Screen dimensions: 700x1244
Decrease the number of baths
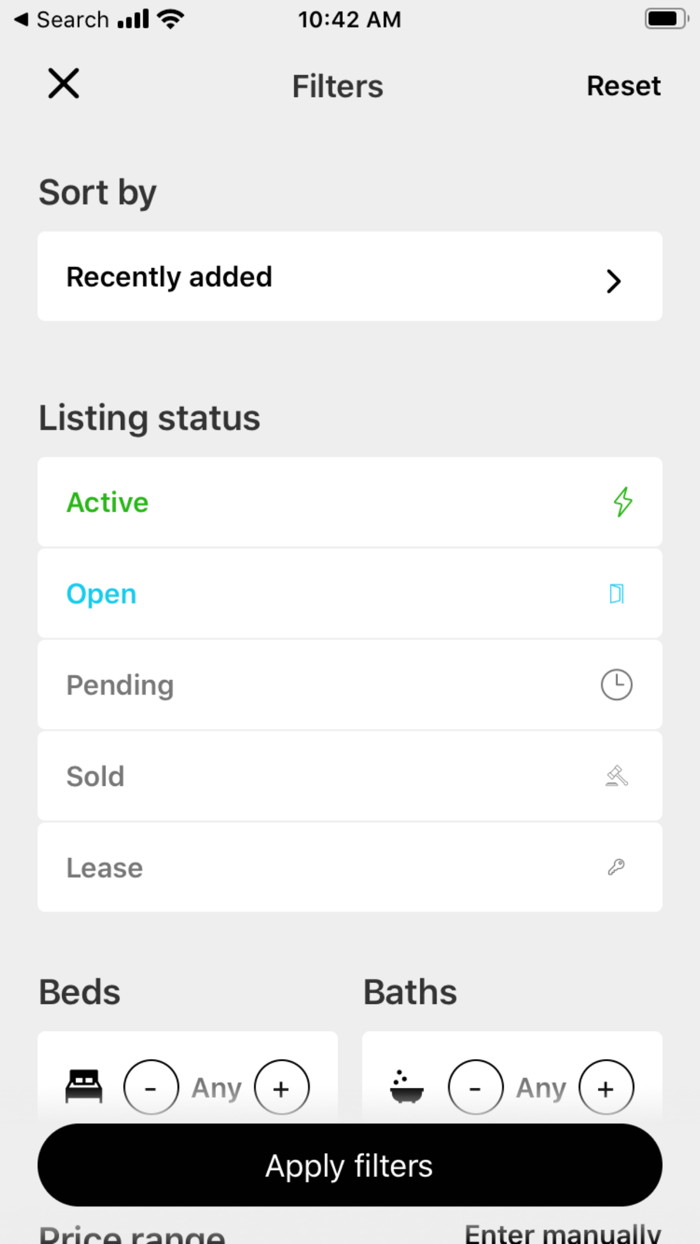tap(475, 1088)
